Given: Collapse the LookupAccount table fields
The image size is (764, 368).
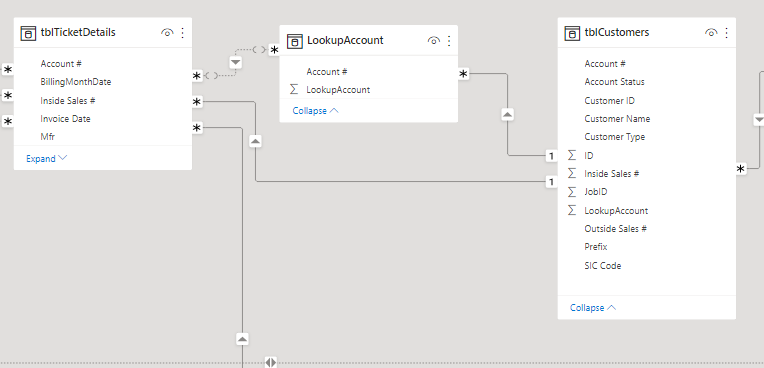Looking at the screenshot, I should [x=315, y=111].
